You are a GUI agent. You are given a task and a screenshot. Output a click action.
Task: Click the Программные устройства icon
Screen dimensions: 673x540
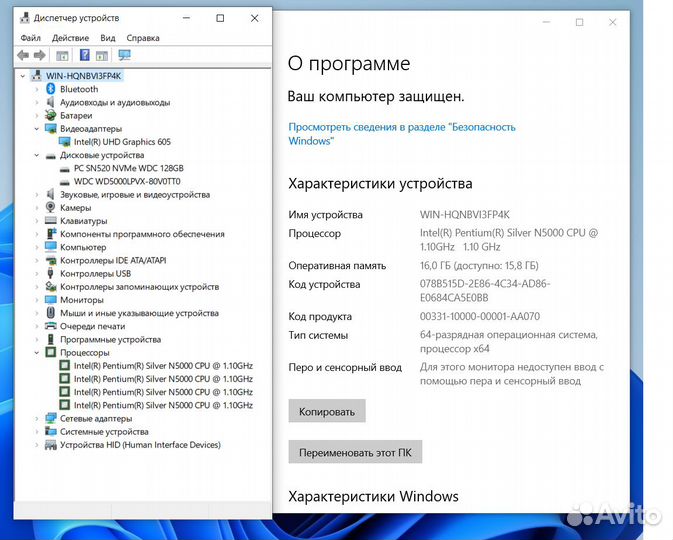pyautogui.click(x=51, y=339)
